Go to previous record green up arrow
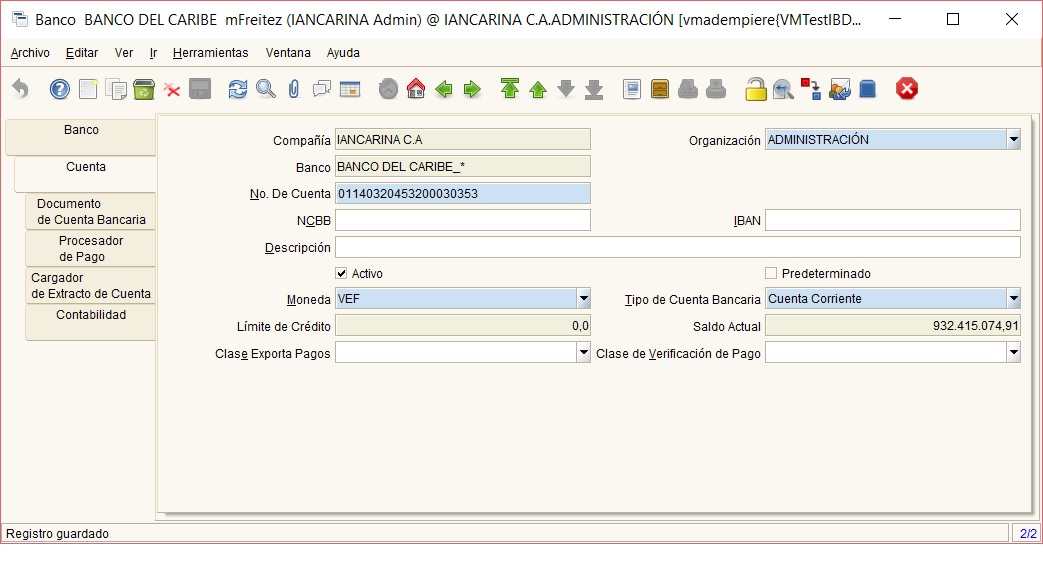 (537, 88)
